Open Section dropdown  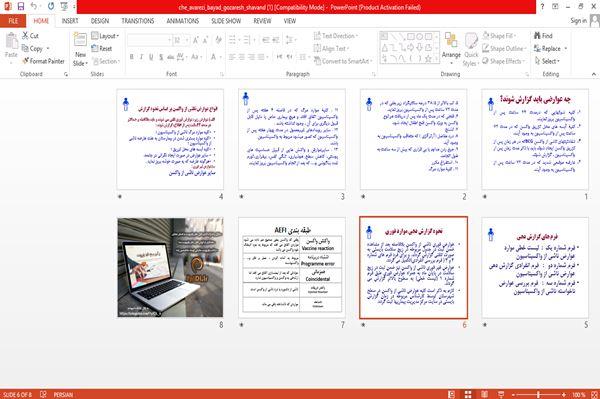[106, 61]
